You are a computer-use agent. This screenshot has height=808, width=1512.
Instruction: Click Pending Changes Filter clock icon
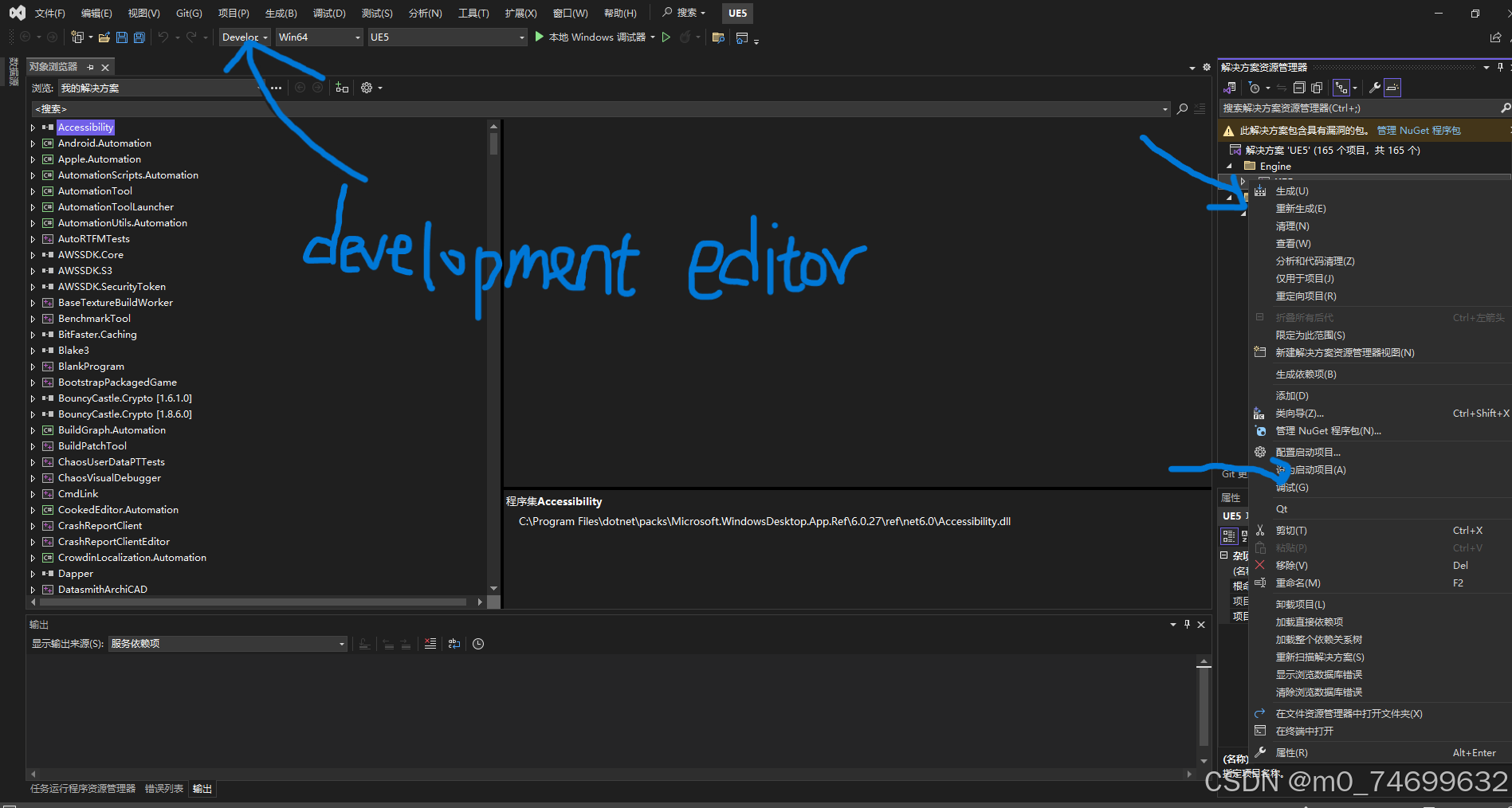[1255, 88]
